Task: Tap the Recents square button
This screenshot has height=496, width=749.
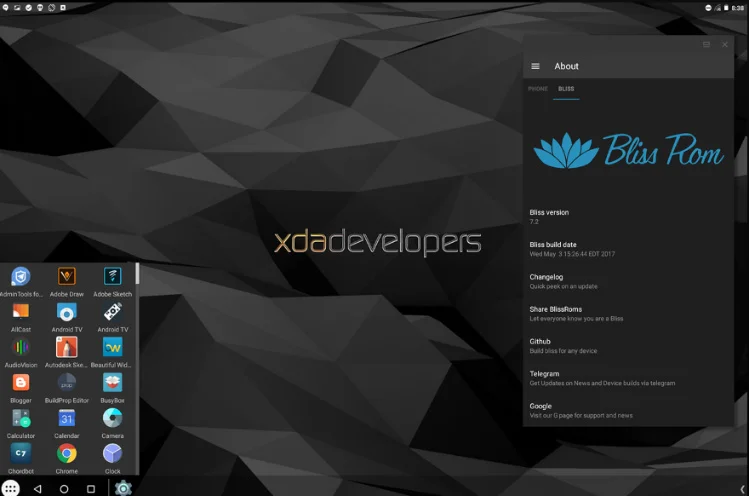Action: [91, 489]
